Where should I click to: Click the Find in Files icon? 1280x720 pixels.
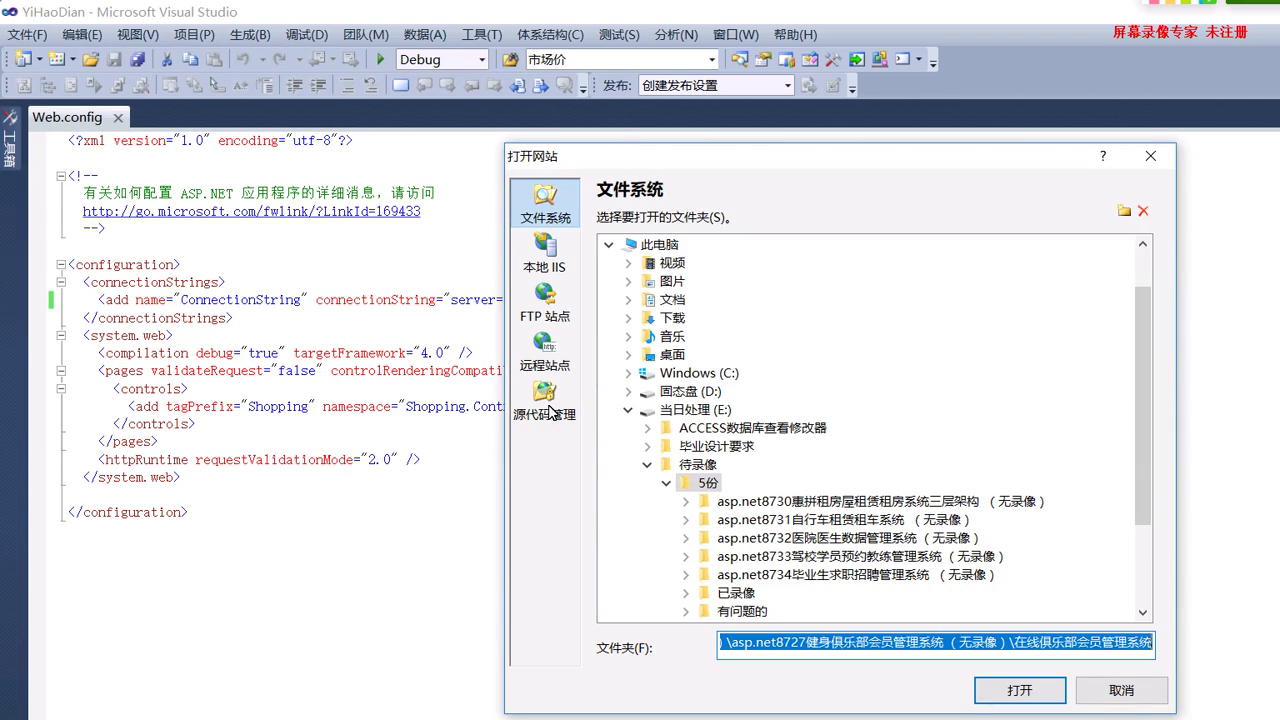coord(510,59)
